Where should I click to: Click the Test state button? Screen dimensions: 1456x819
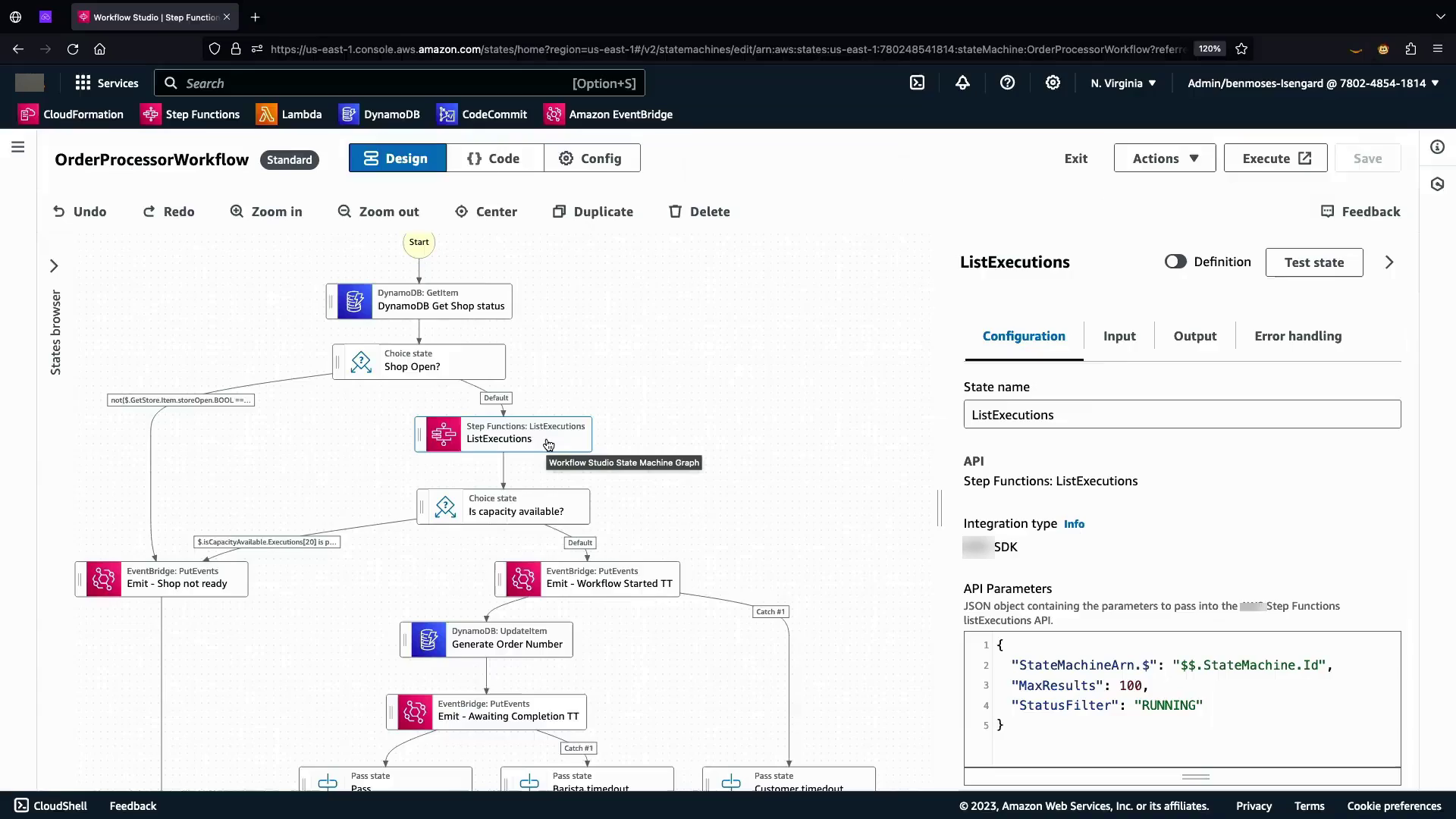click(x=1313, y=262)
